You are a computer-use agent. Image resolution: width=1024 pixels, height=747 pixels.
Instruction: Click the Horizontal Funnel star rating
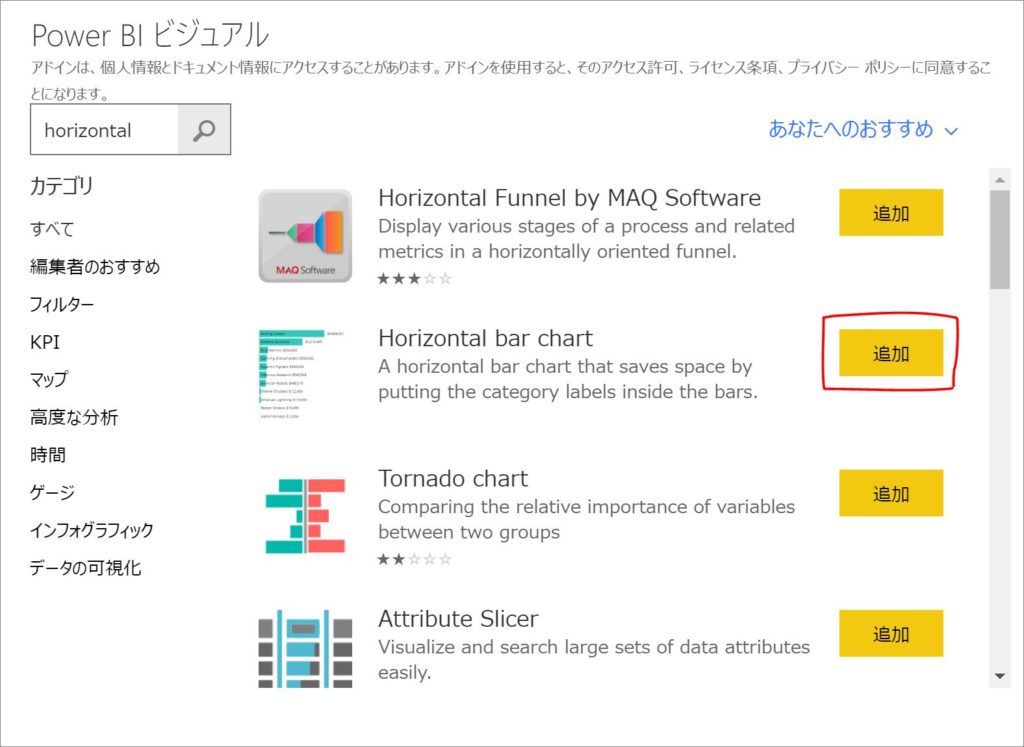click(415, 279)
